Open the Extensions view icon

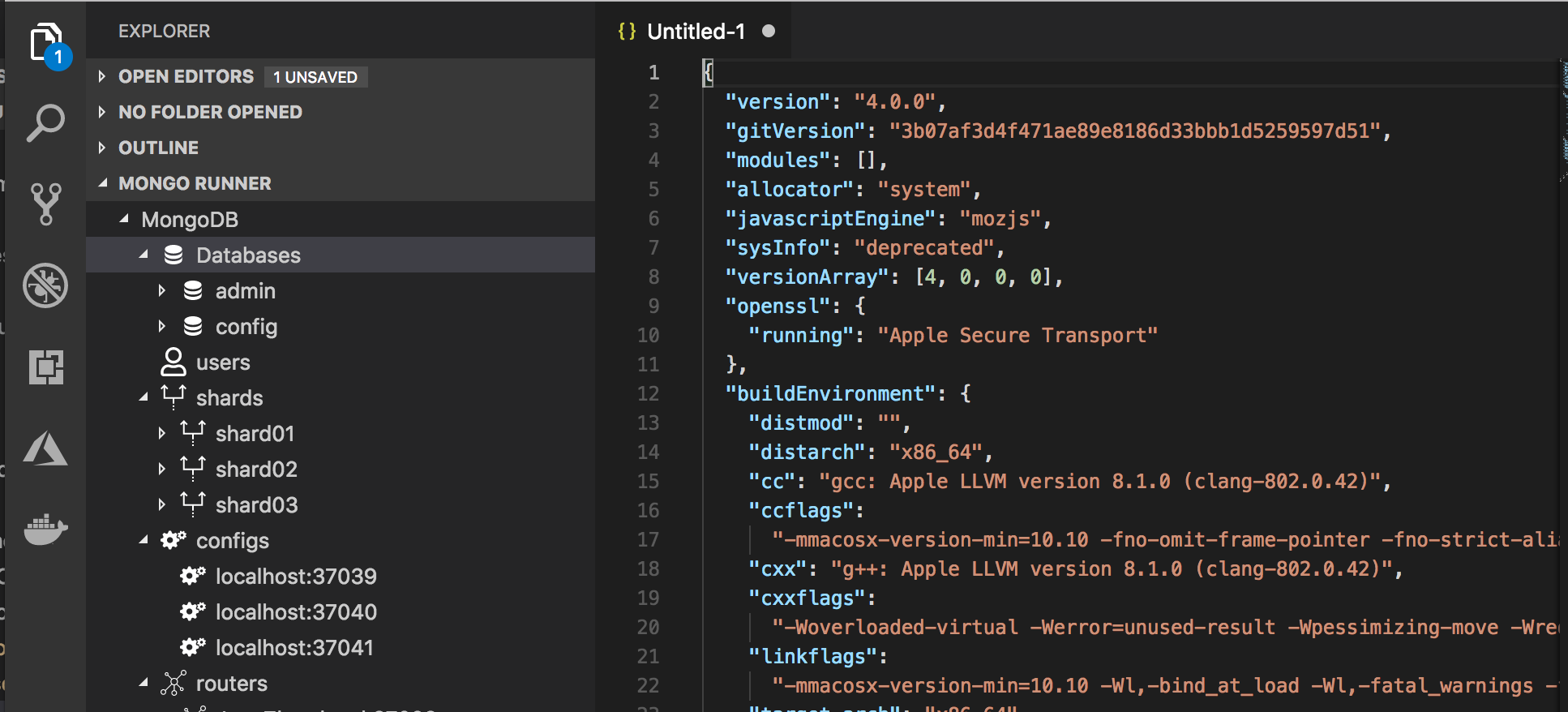pos(45,367)
